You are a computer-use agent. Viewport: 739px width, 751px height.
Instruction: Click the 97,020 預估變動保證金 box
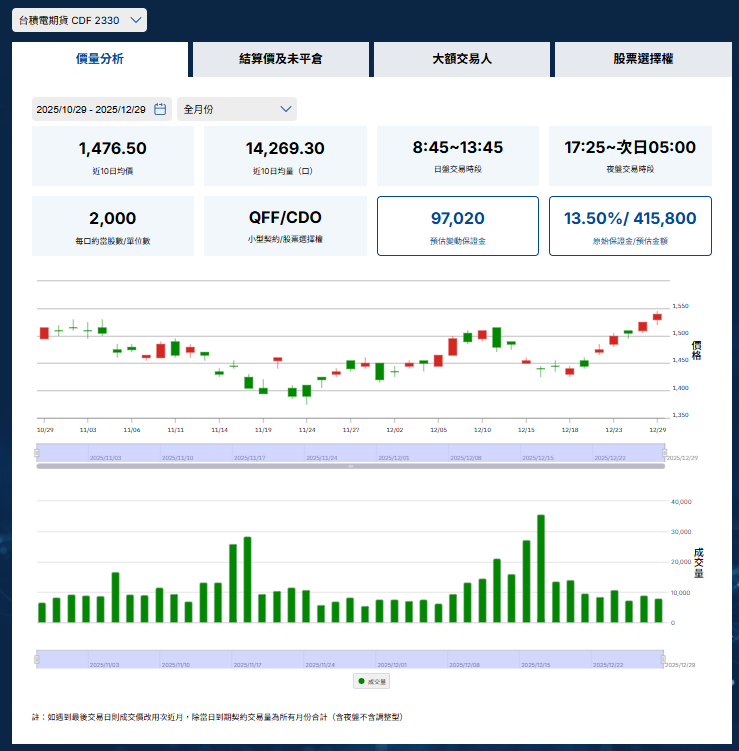457,226
